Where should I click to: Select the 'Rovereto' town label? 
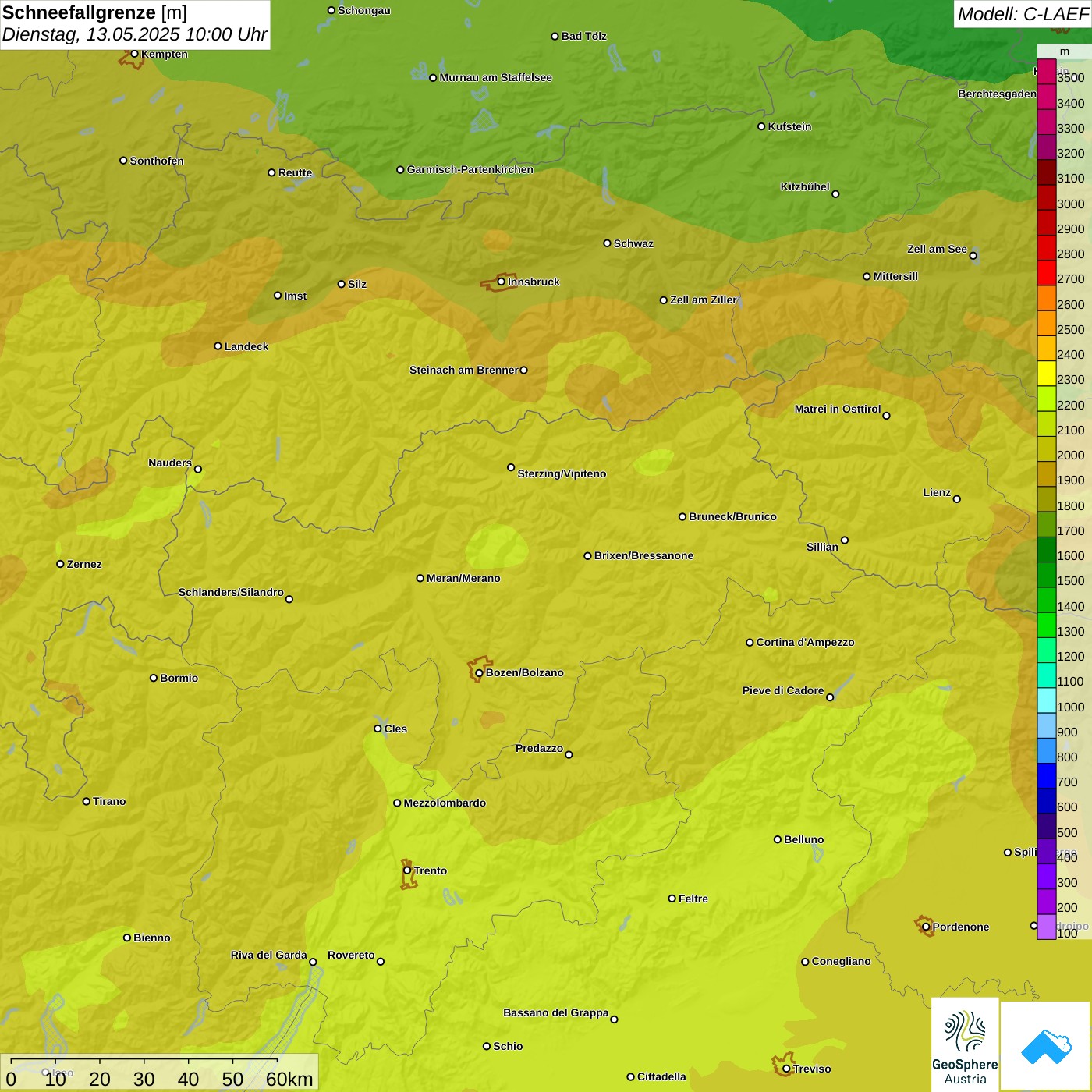click(351, 955)
